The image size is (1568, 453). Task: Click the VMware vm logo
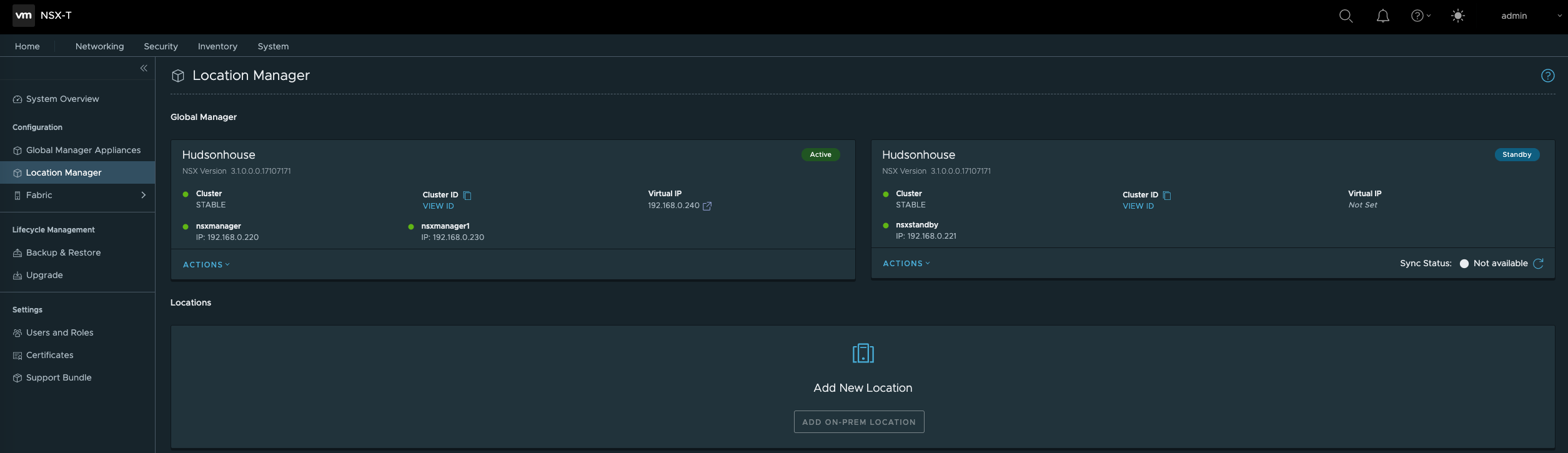[x=24, y=16]
